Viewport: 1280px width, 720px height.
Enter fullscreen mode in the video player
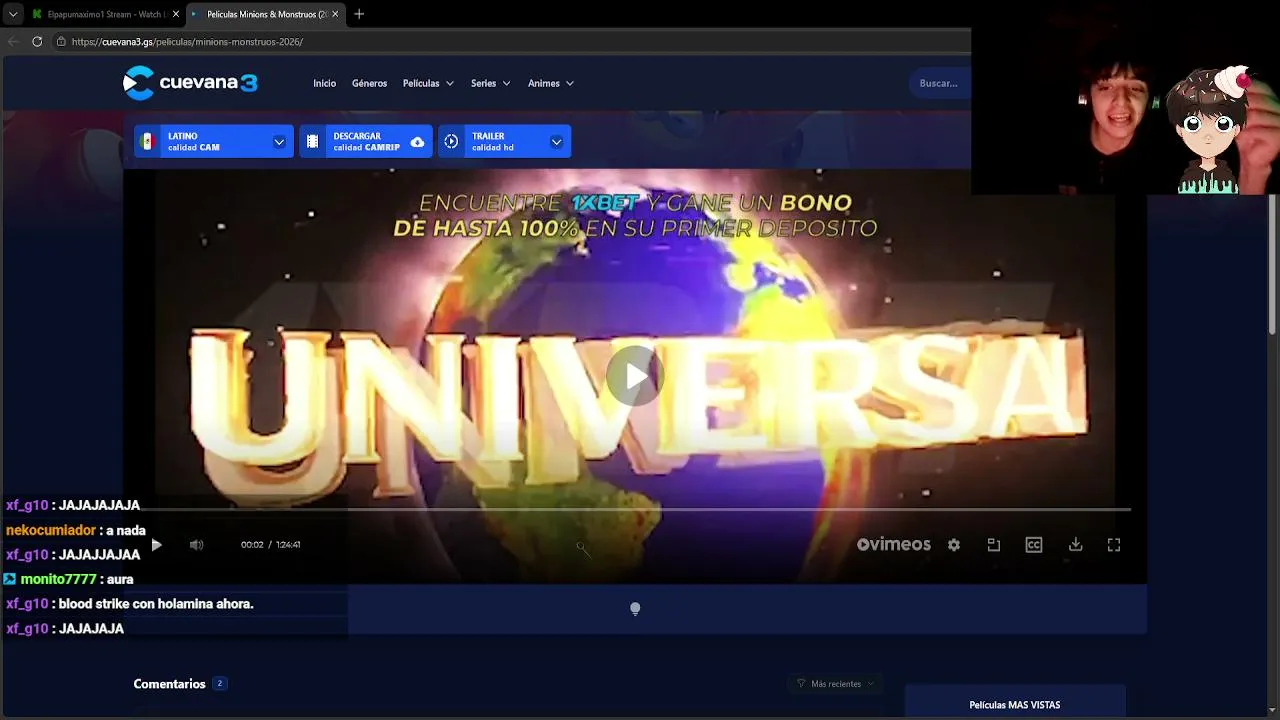1114,545
